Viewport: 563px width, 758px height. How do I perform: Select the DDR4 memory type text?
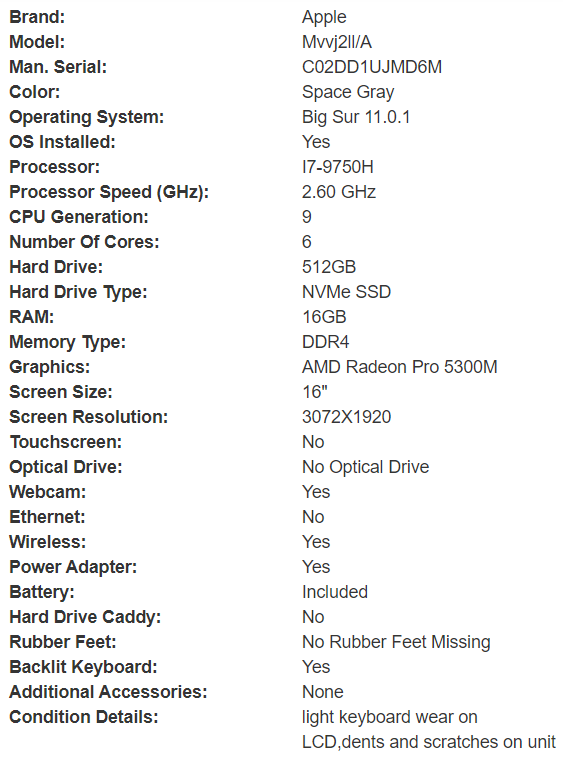click(x=325, y=342)
